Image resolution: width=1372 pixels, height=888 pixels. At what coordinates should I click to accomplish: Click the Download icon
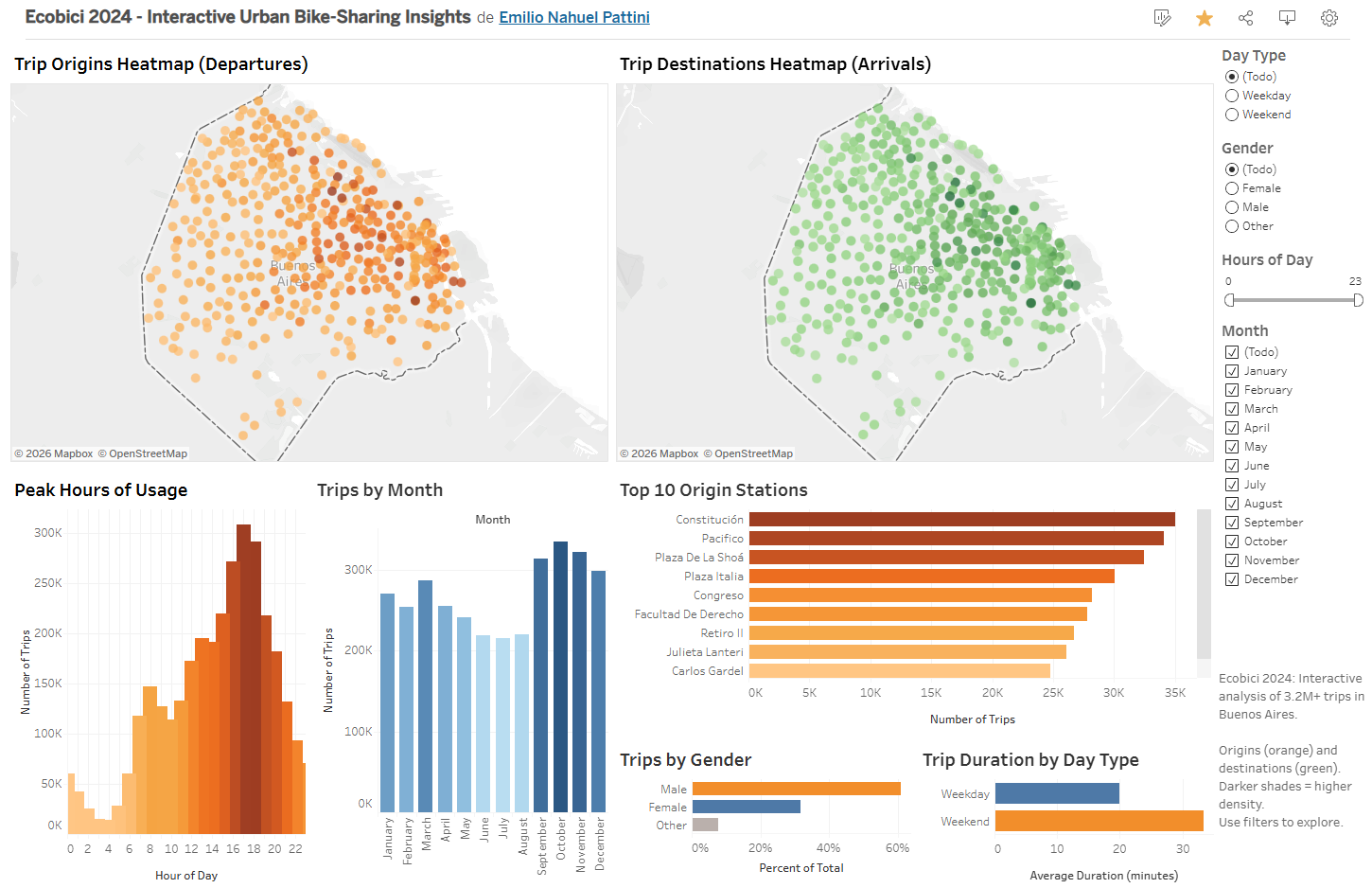point(1287,17)
